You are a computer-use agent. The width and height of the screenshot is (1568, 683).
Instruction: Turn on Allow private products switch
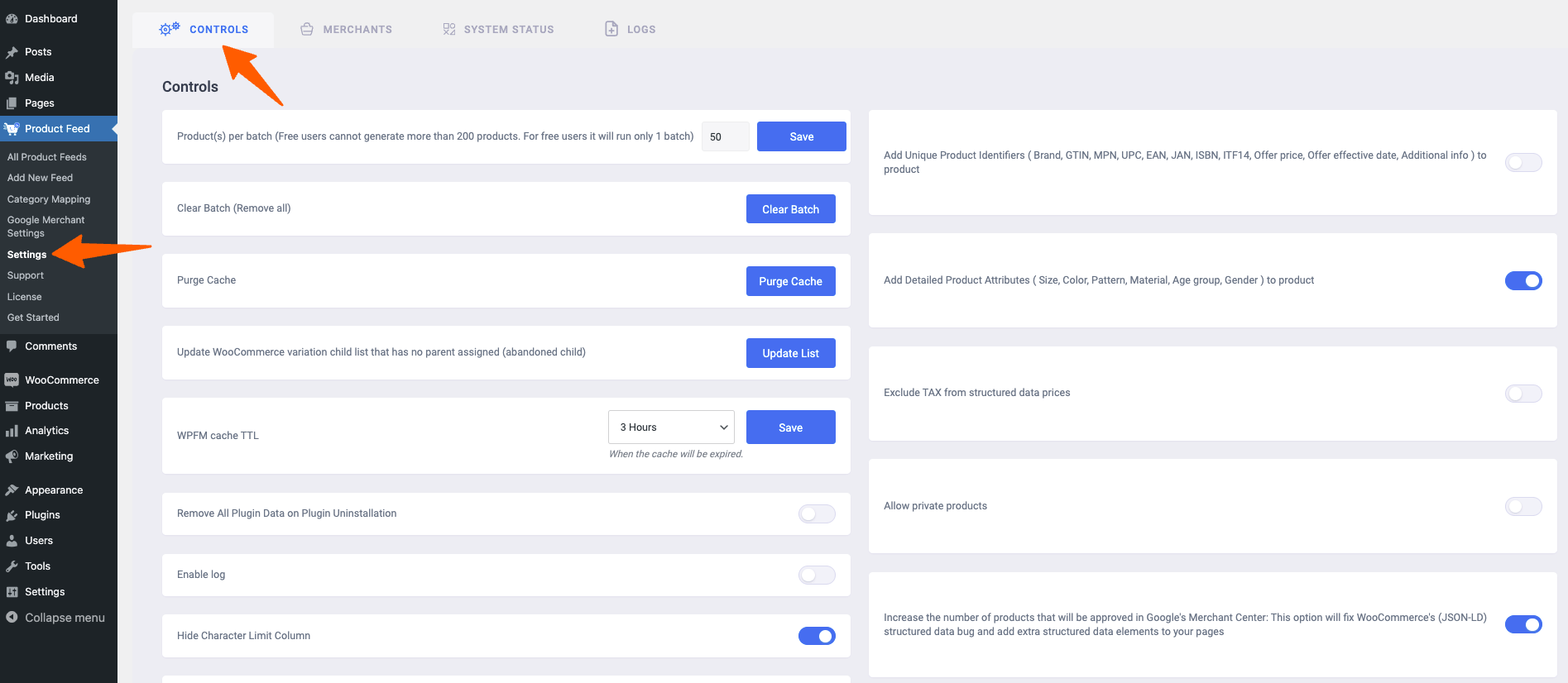click(x=1523, y=506)
